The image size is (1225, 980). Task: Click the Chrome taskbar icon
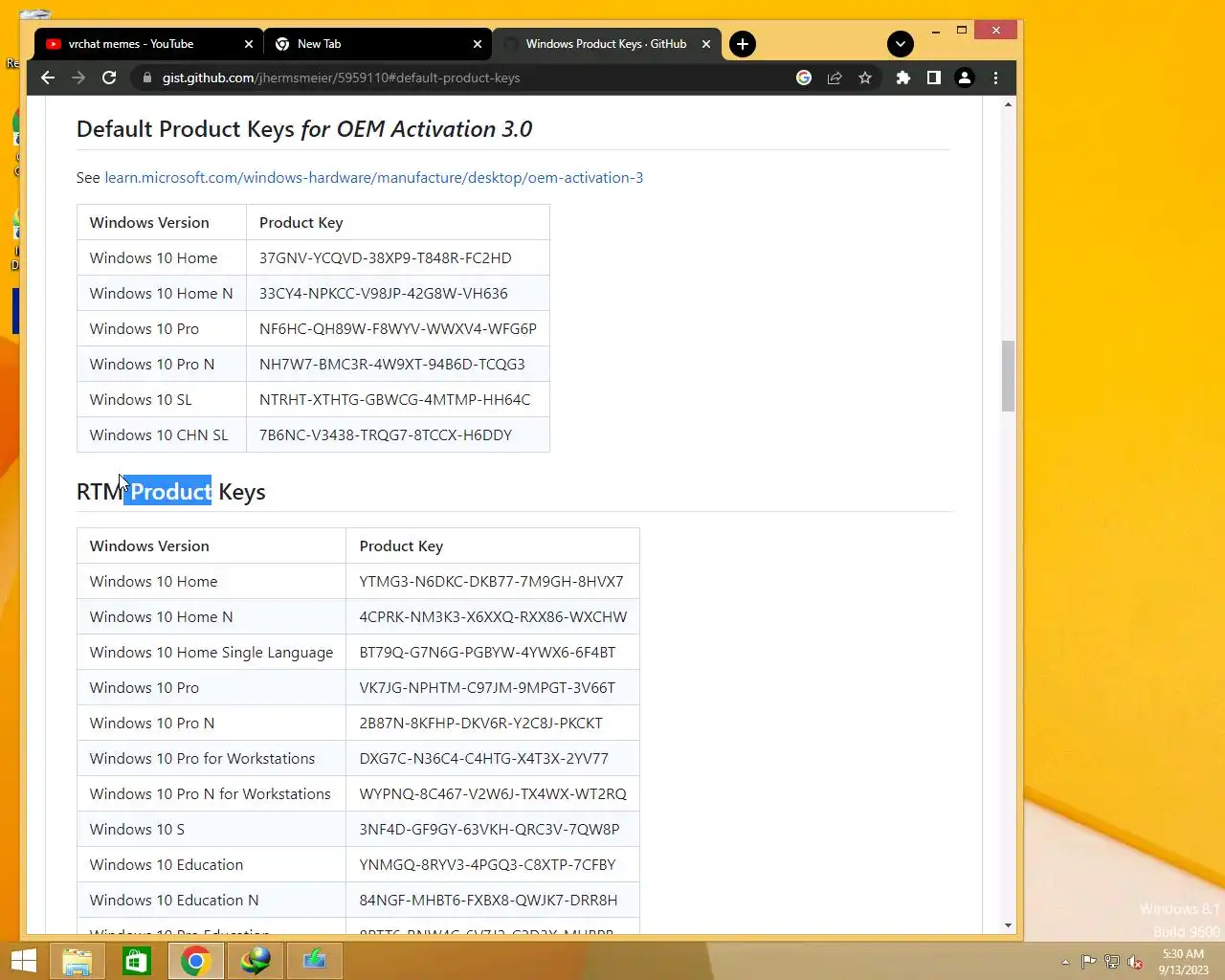pyautogui.click(x=196, y=961)
